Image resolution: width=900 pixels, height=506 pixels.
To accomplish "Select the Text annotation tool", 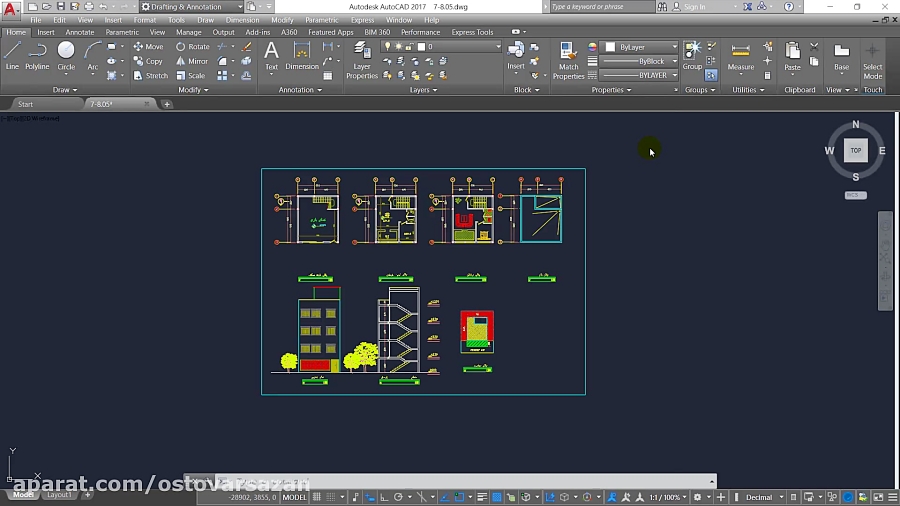I will [271, 56].
